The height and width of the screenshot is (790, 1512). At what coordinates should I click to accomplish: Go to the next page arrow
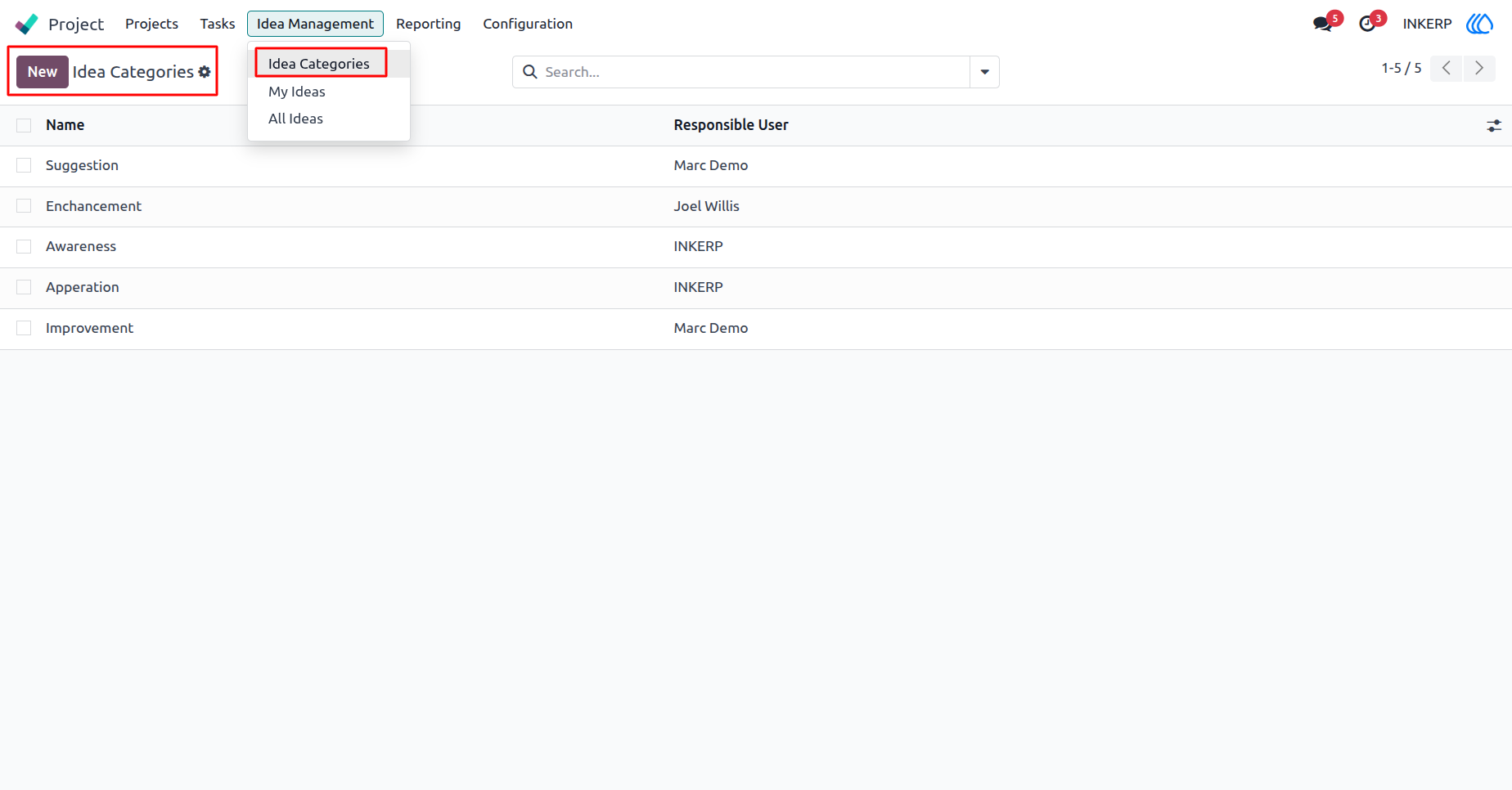tap(1479, 69)
